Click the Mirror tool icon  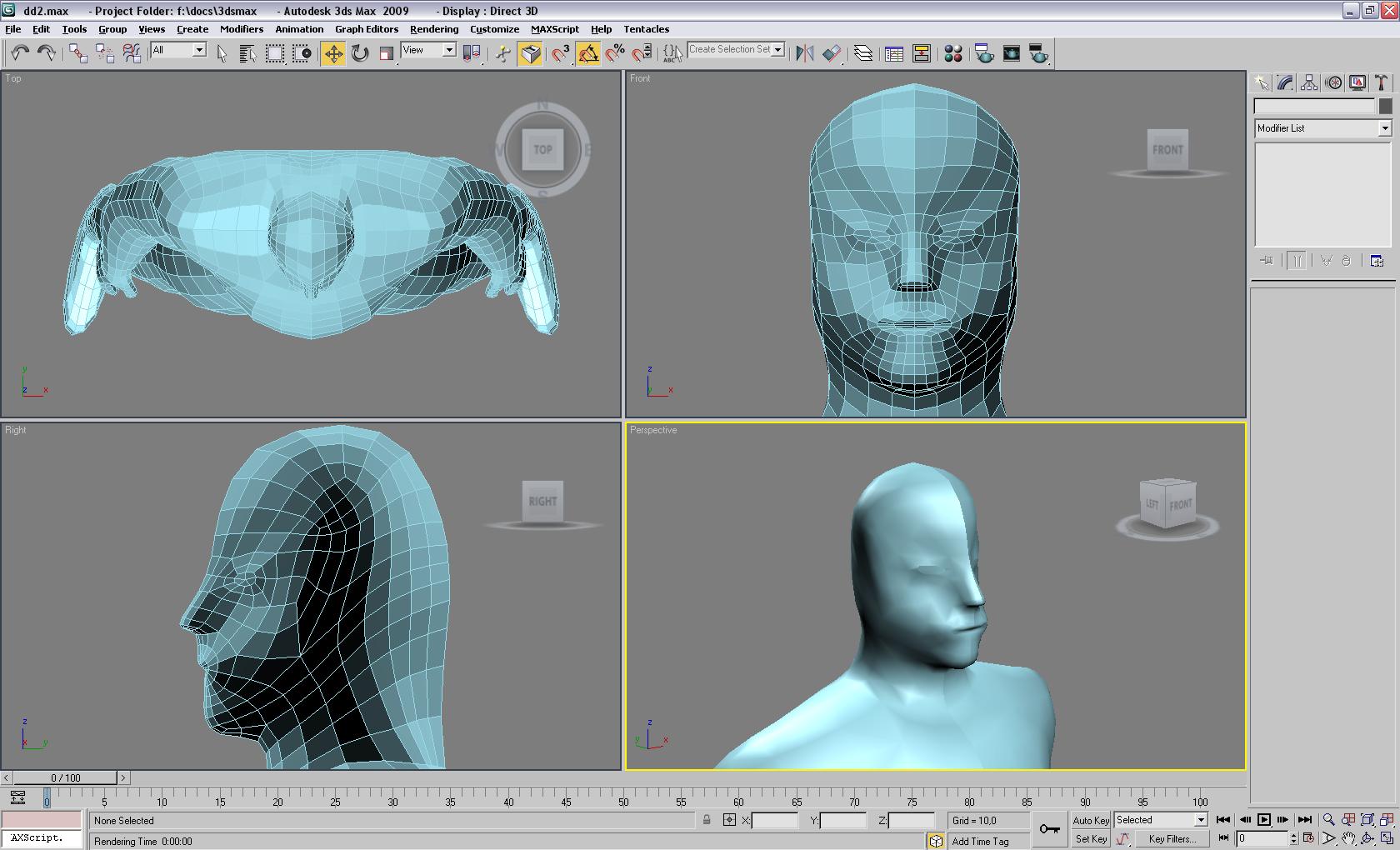(x=805, y=53)
